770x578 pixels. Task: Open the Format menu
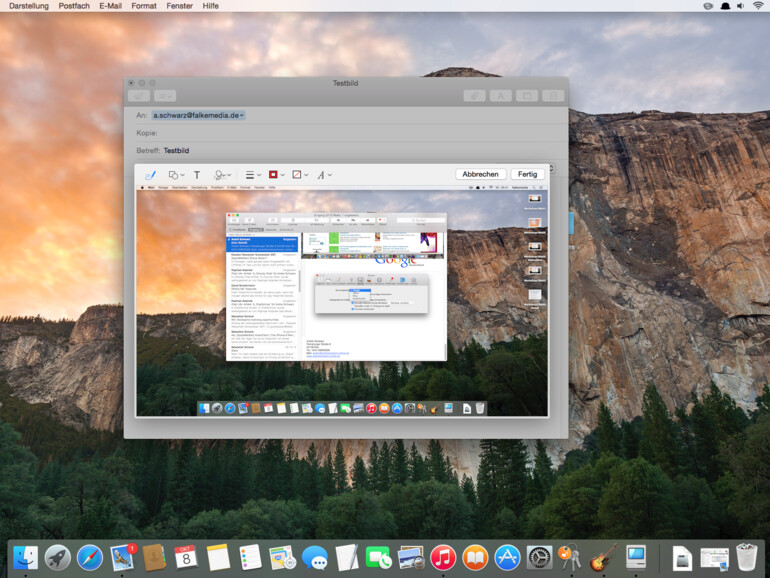[x=144, y=6]
